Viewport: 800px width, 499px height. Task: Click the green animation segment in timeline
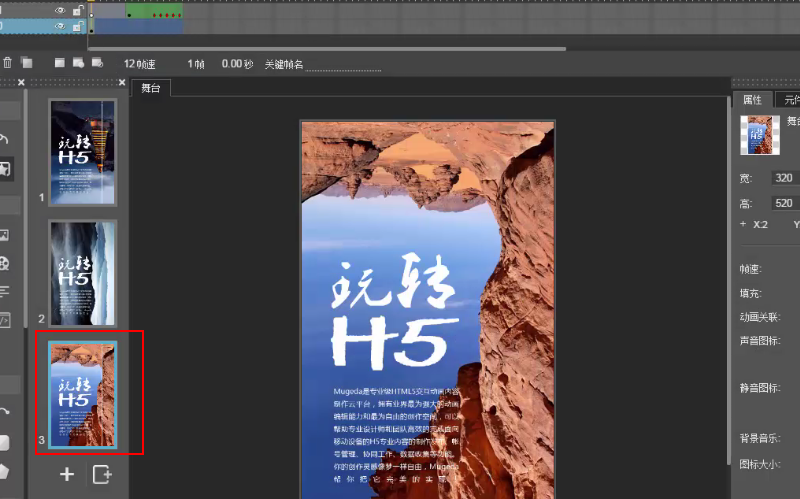[x=154, y=10]
